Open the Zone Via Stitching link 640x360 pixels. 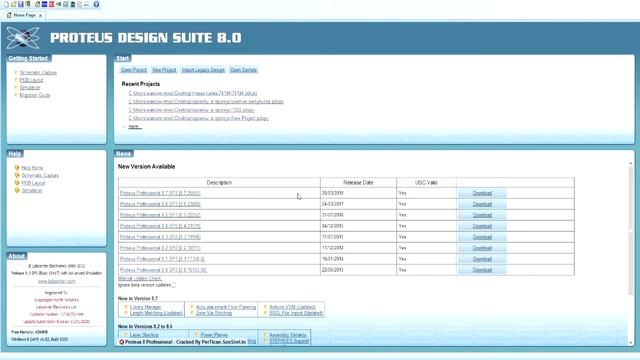pos(214,313)
